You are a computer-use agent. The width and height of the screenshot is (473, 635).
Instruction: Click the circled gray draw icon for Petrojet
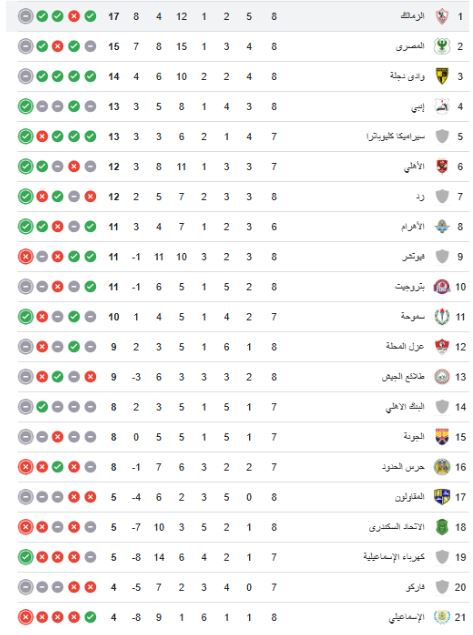26,287
